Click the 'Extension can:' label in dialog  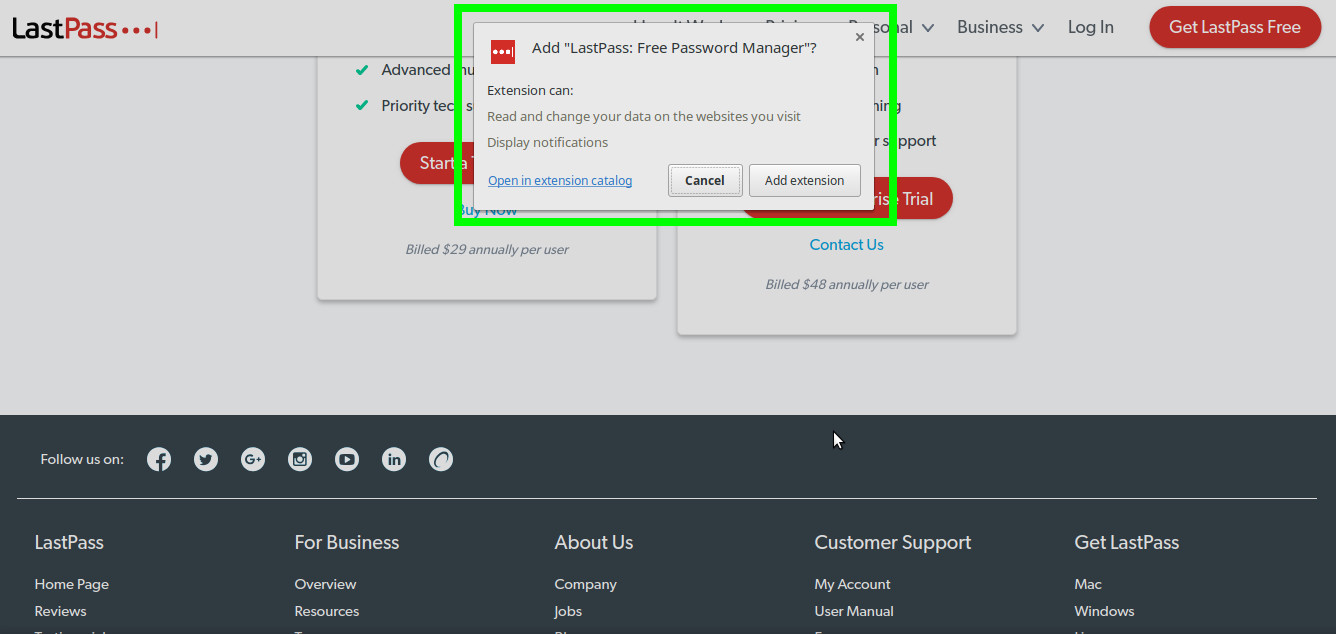tap(530, 90)
